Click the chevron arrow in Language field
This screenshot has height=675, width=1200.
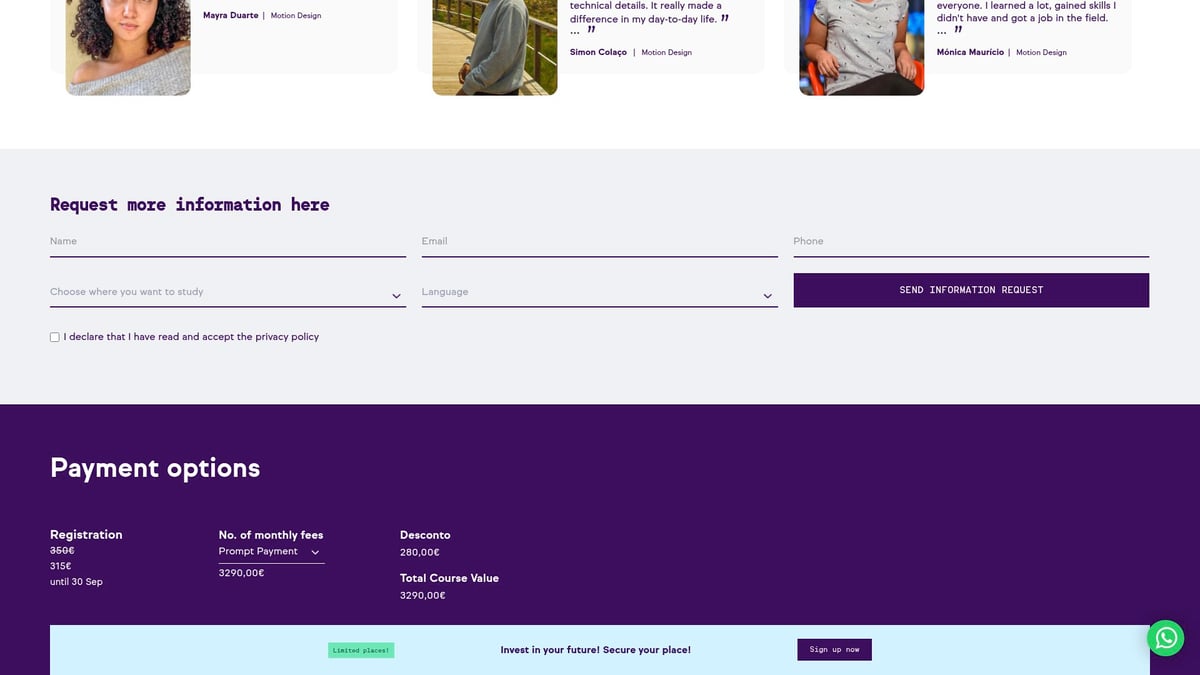coord(767,296)
